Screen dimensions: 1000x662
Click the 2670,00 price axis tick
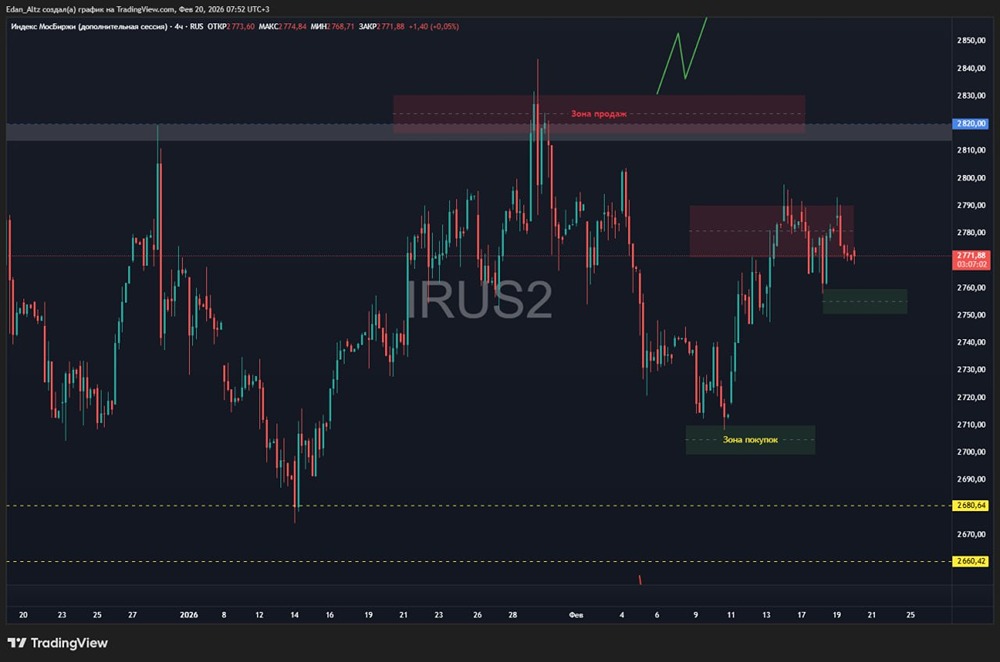click(971, 534)
